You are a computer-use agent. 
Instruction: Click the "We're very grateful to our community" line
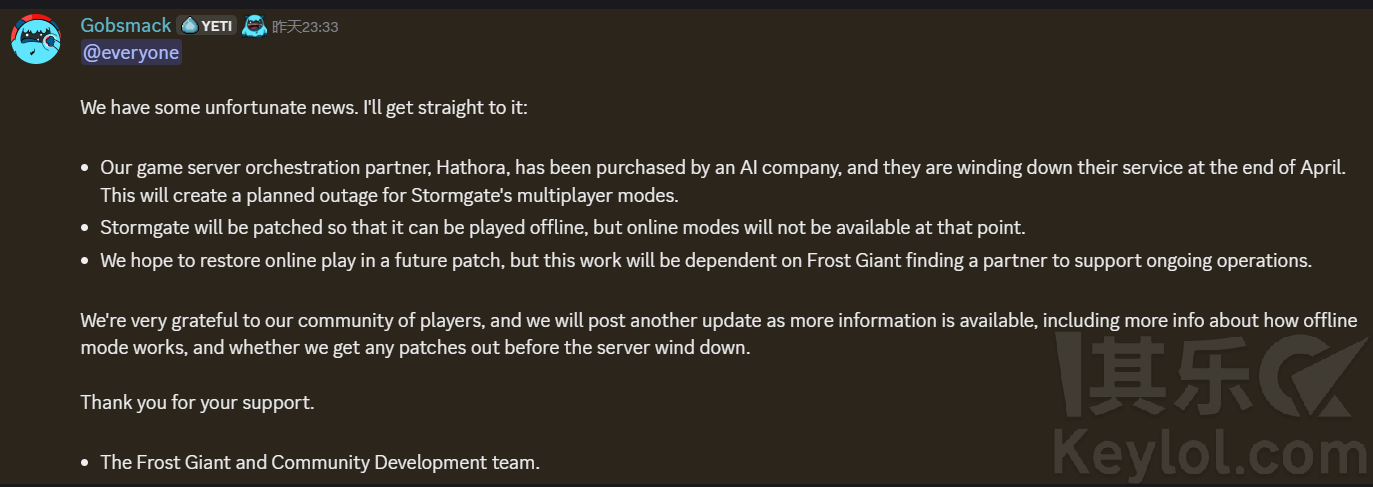click(x=718, y=321)
